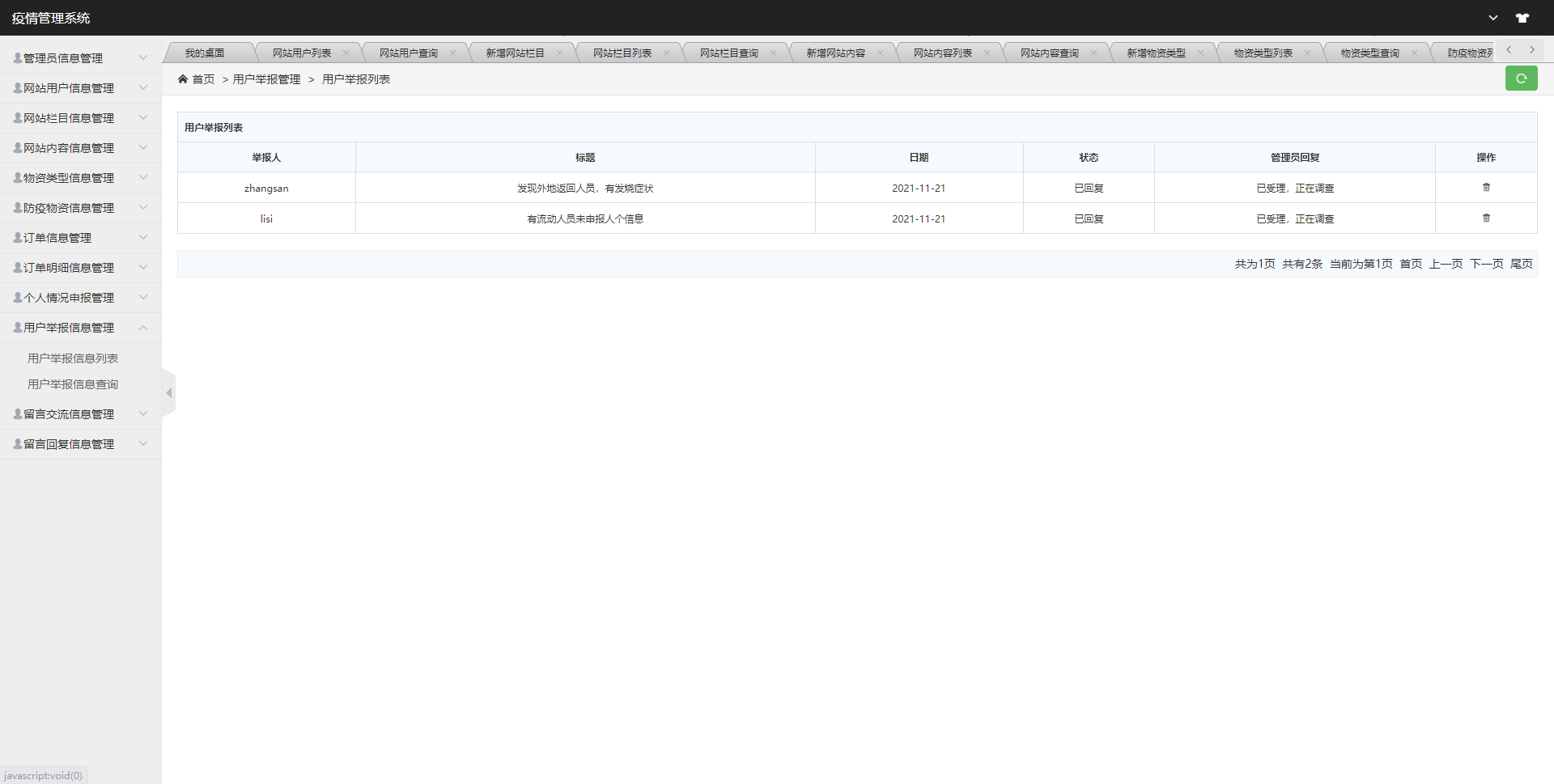Collapse the sidebar with the handle
Screen dimensions: 1554x784
pyautogui.click(x=168, y=393)
